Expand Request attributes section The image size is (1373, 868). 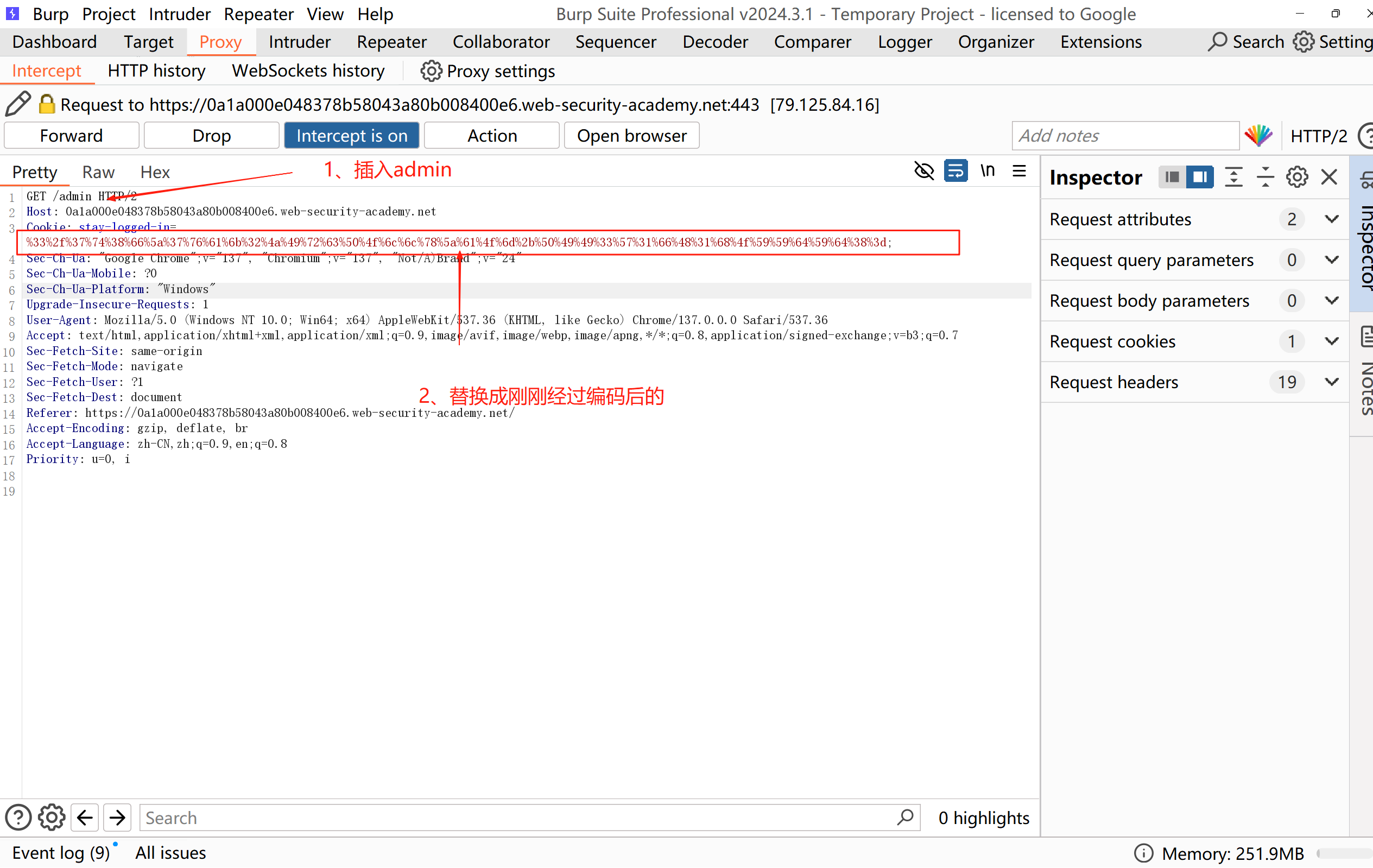(1331, 219)
